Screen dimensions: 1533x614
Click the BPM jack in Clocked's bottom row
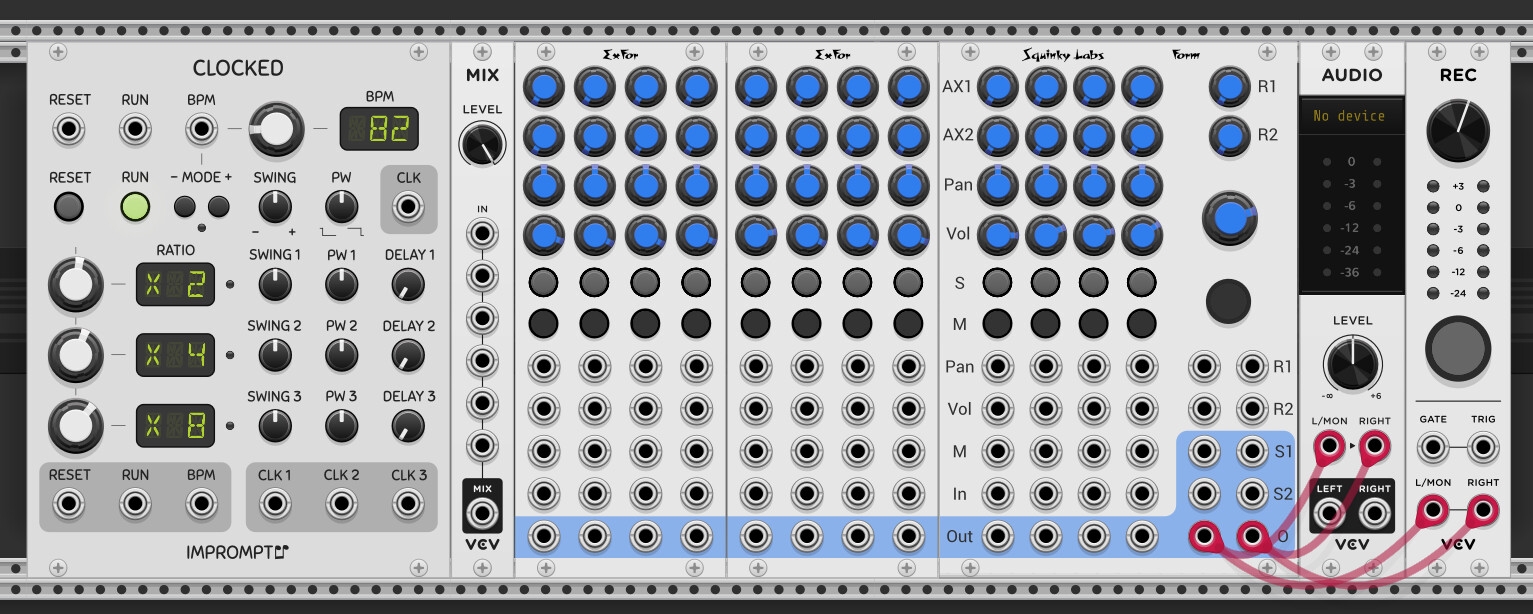[x=201, y=503]
